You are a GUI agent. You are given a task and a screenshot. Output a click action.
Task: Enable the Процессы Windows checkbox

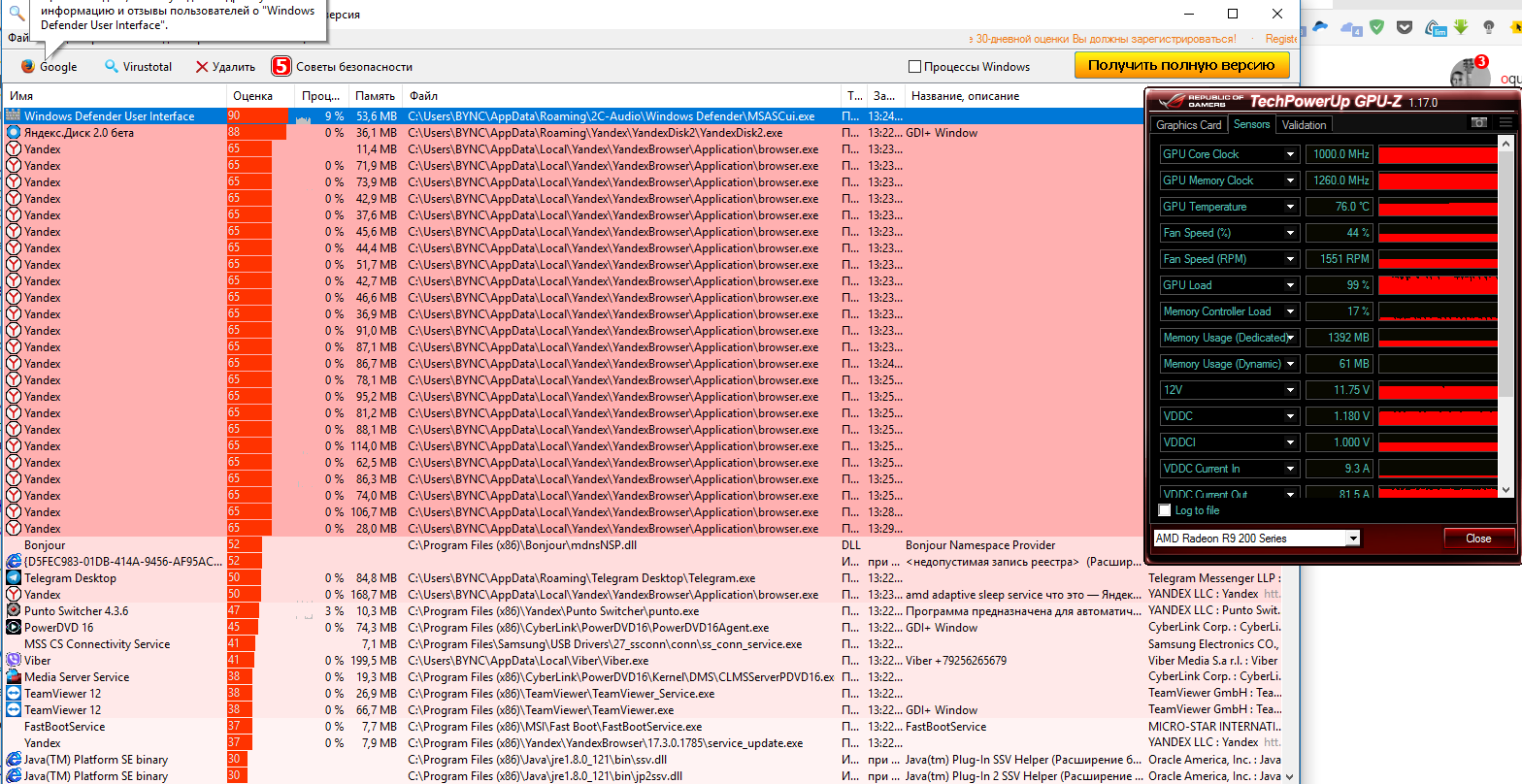coord(914,67)
